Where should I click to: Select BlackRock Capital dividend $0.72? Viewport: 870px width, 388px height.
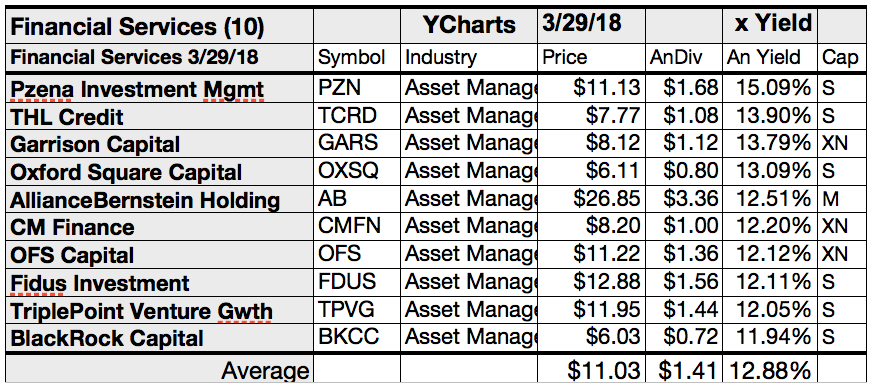pyautogui.click(x=684, y=338)
